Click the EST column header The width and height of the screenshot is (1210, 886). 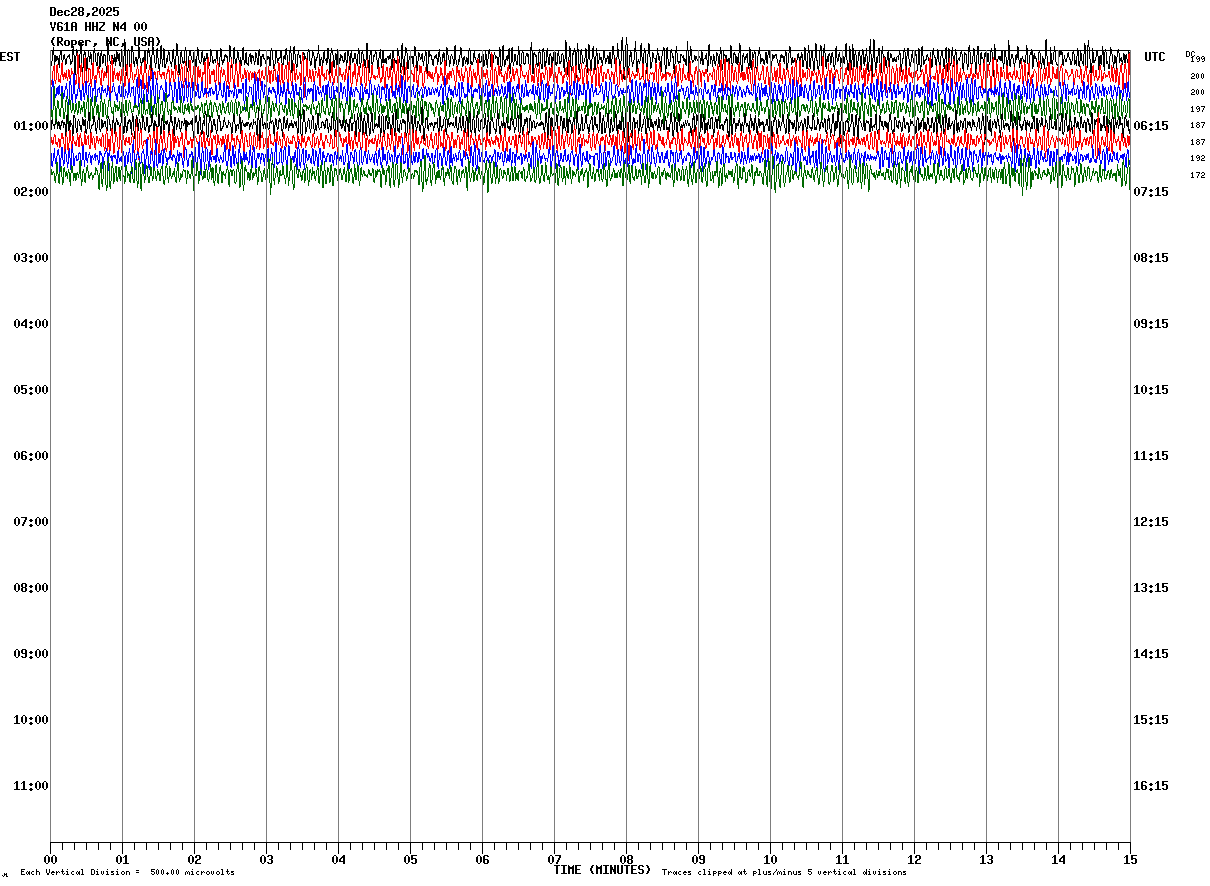pos(10,57)
